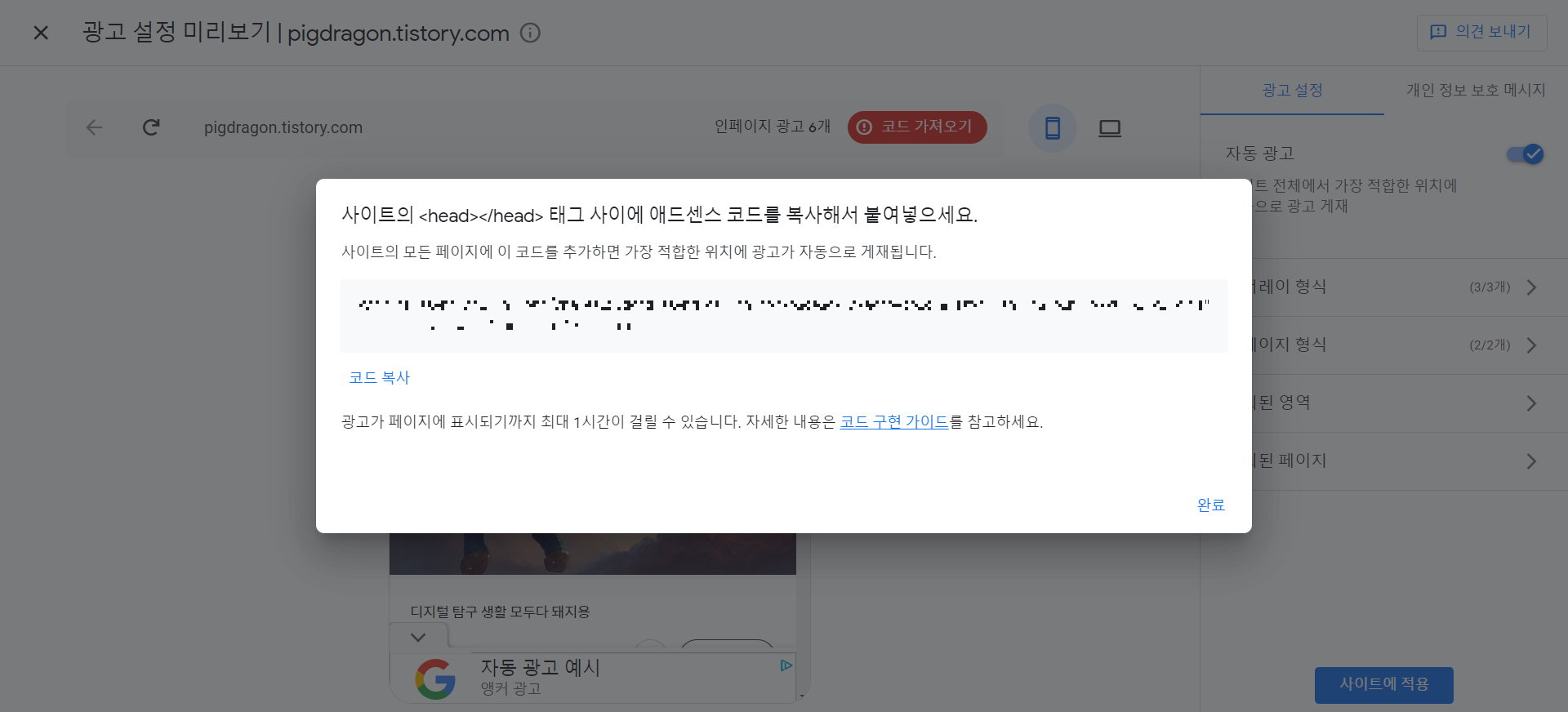Image resolution: width=1568 pixels, height=712 pixels.
Task: Open the info icon next to pigdragon.tistory.com
Action: point(531,33)
